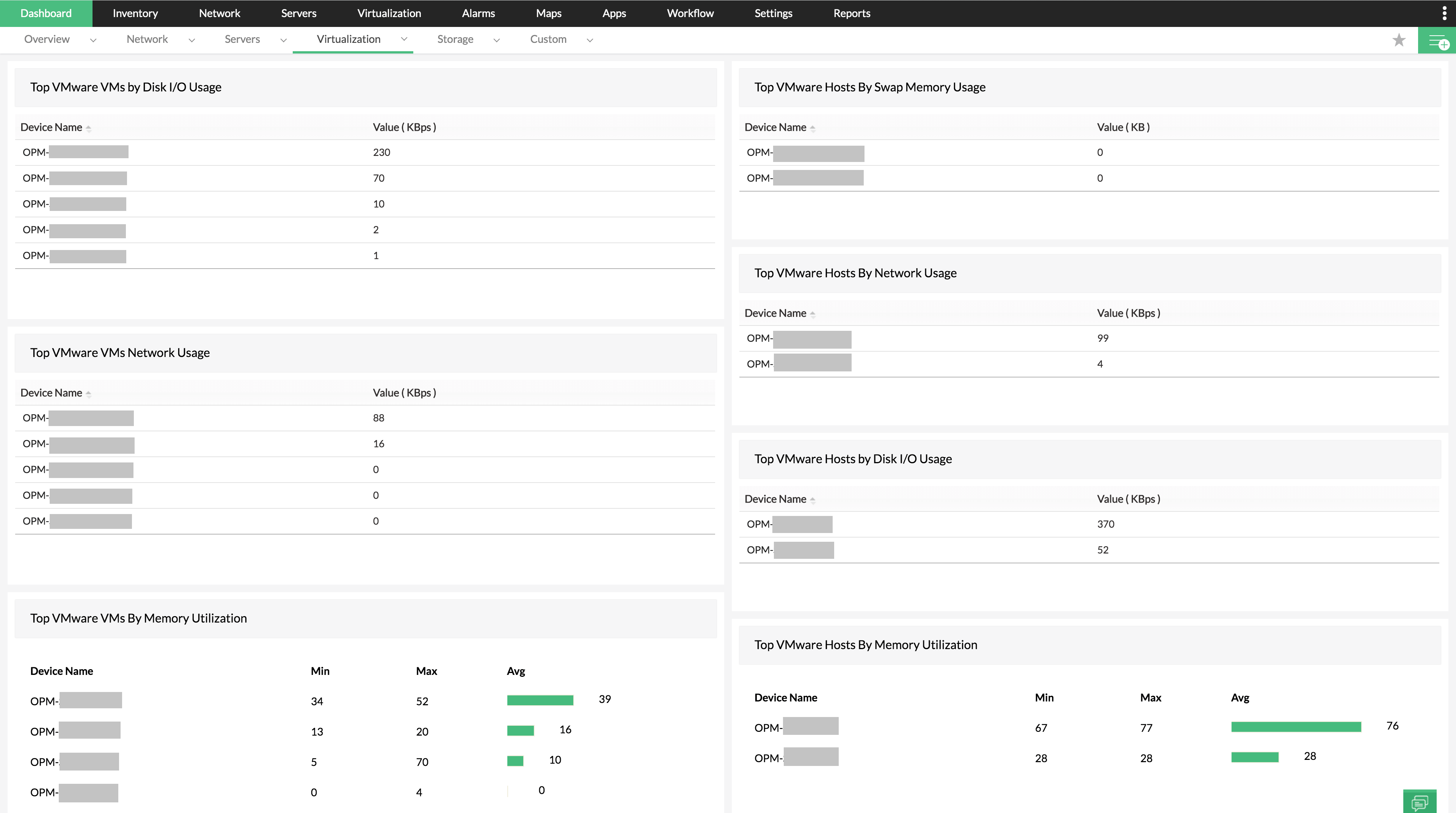Open the Inventory menu
Viewport: 1456px width, 813px height.
[x=135, y=13]
